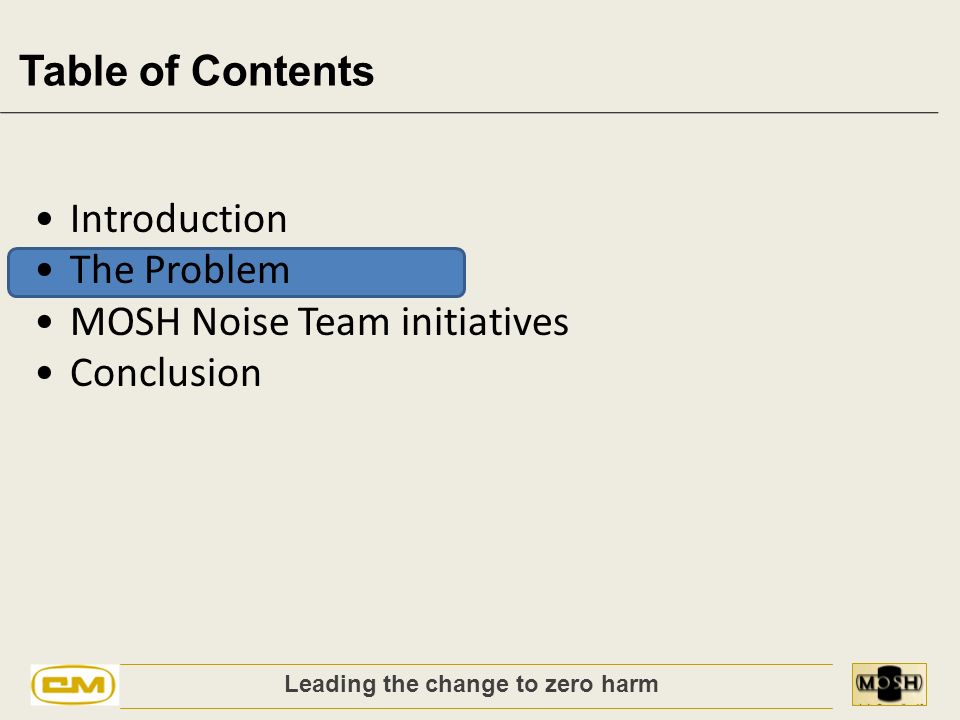Open MOSH Noise Team initiatives item
The width and height of the screenshot is (960, 720).
[x=319, y=321]
